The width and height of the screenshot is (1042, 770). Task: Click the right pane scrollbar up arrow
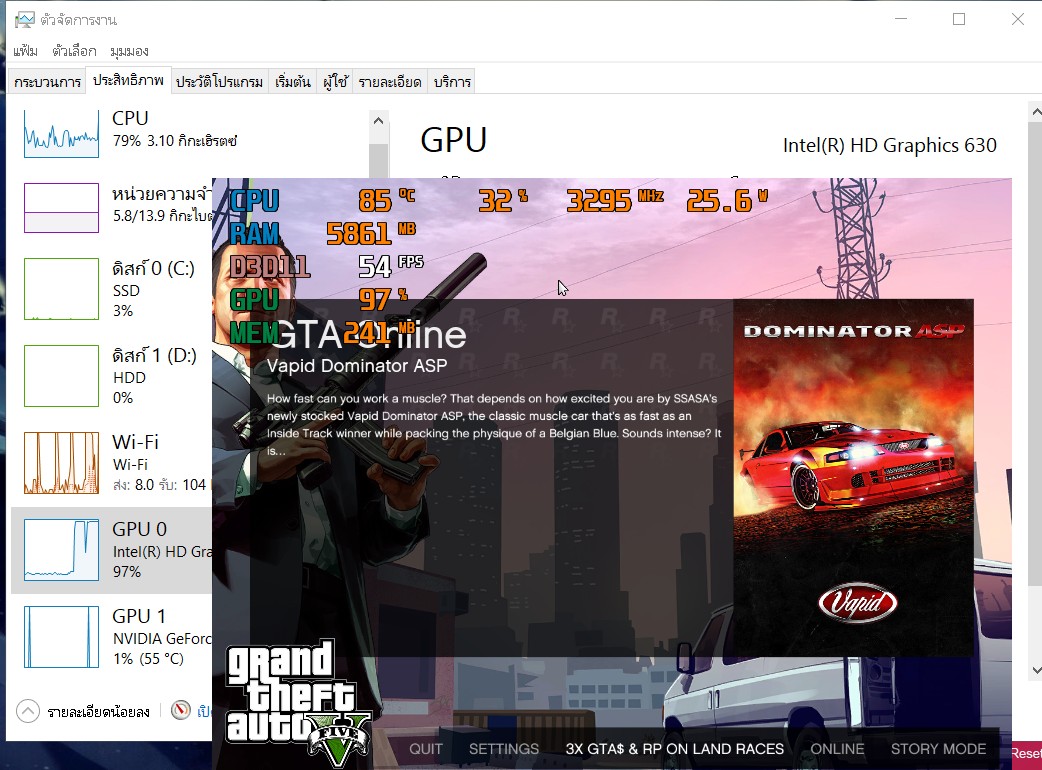coord(1035,113)
